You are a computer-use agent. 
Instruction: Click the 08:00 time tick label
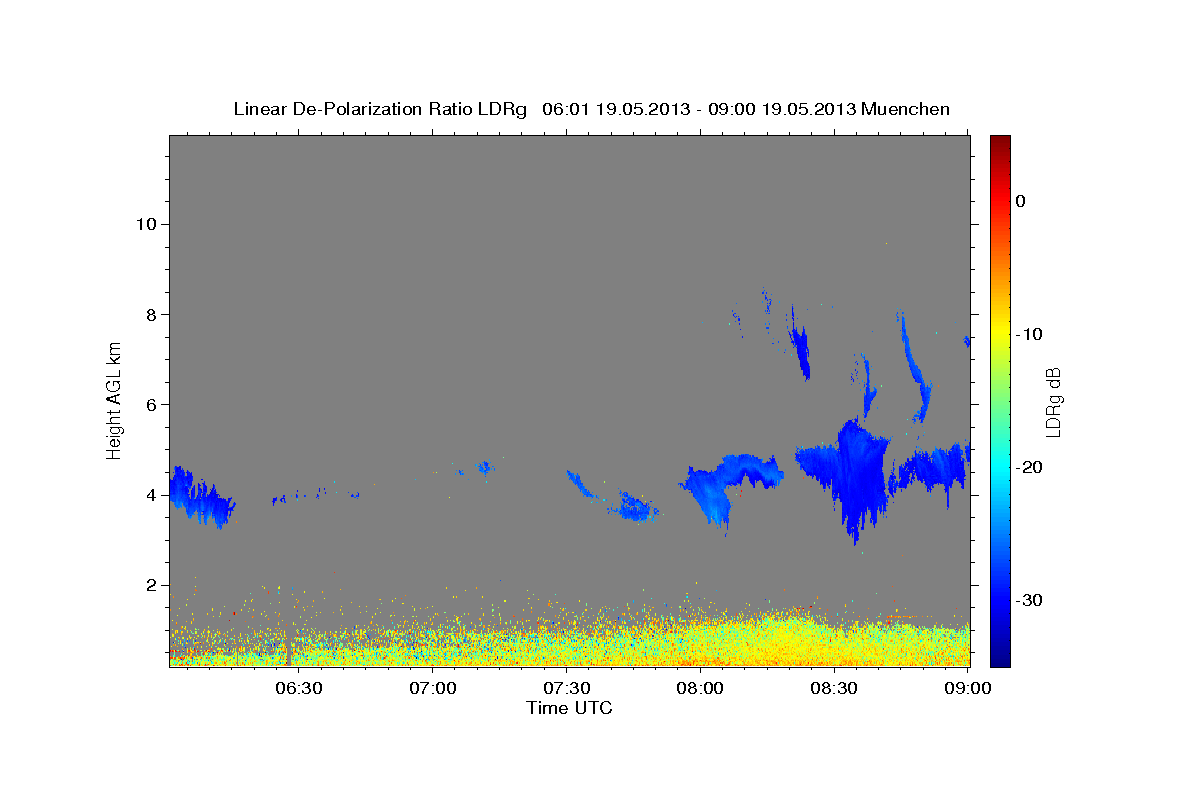pyautogui.click(x=701, y=688)
